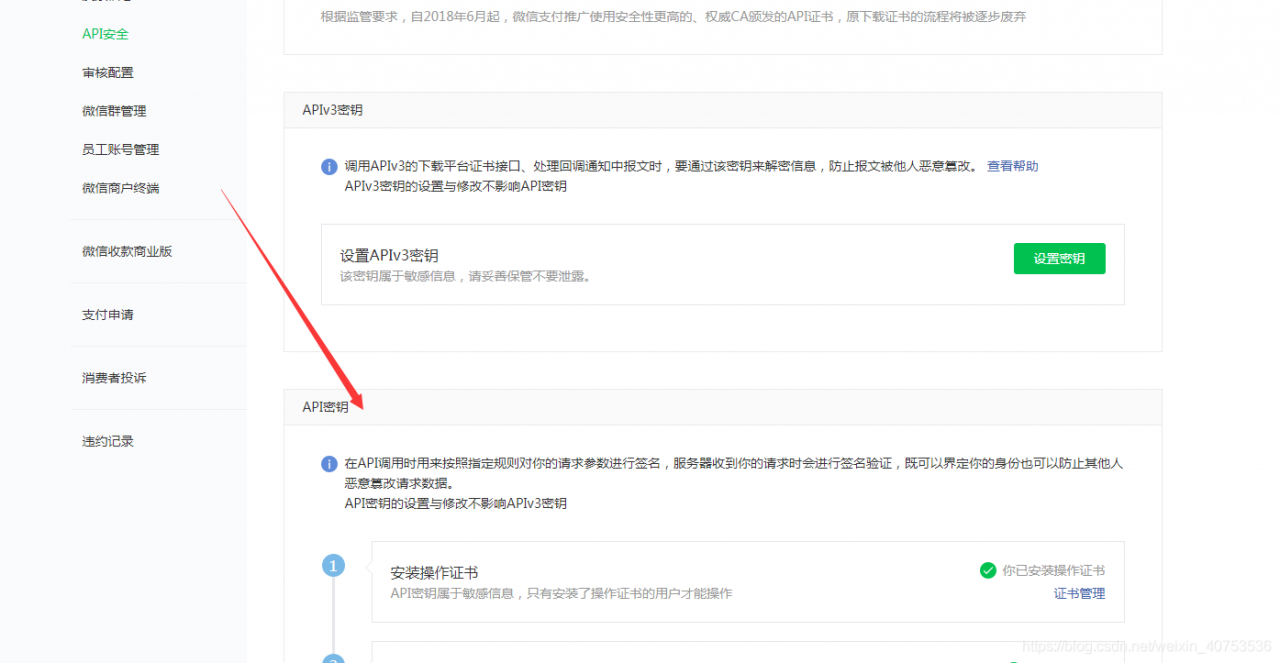This screenshot has width=1280, height=663.
Task: Go to 微信群管理 menu item
Action: click(114, 111)
